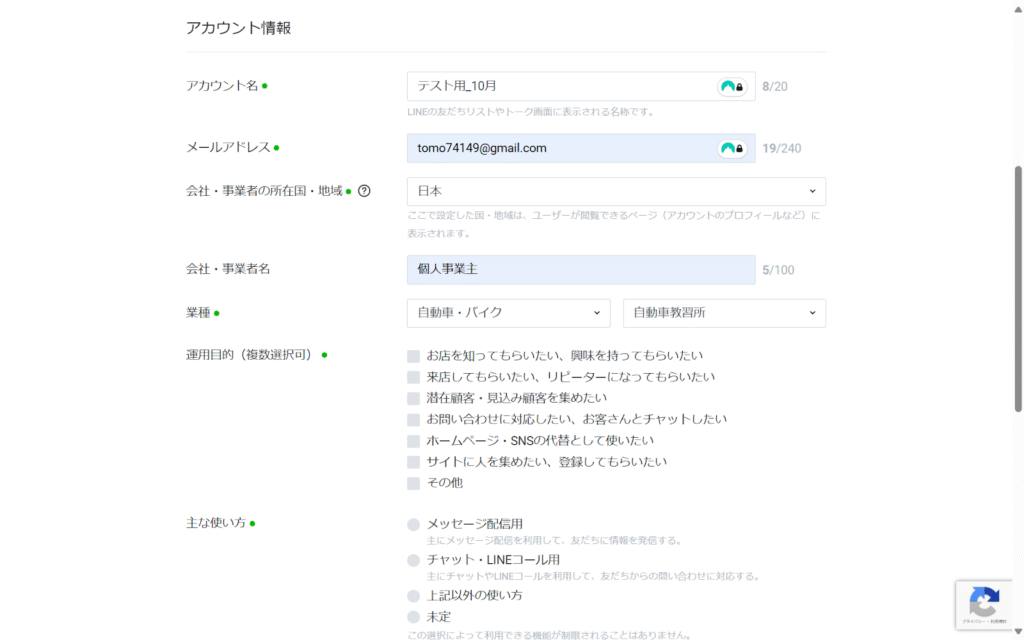Click password manager icon in account name field
The image size is (1024, 640).
pyautogui.click(x=733, y=87)
